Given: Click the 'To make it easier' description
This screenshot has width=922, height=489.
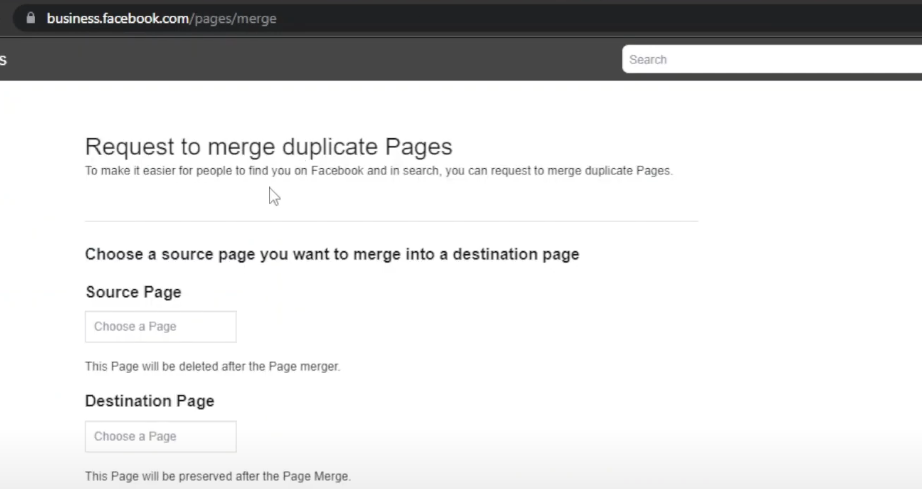Looking at the screenshot, I should pyautogui.click(x=379, y=171).
